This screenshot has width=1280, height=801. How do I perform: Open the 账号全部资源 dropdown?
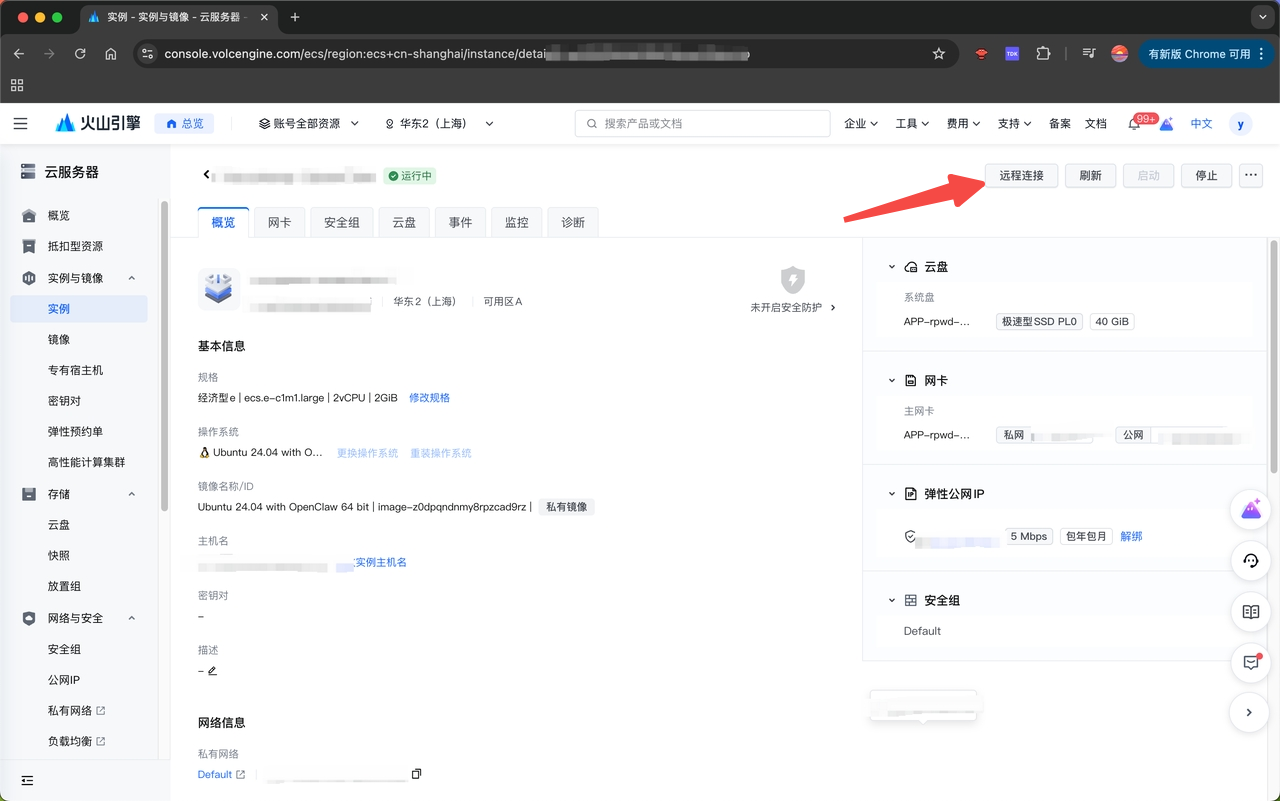[x=308, y=124]
